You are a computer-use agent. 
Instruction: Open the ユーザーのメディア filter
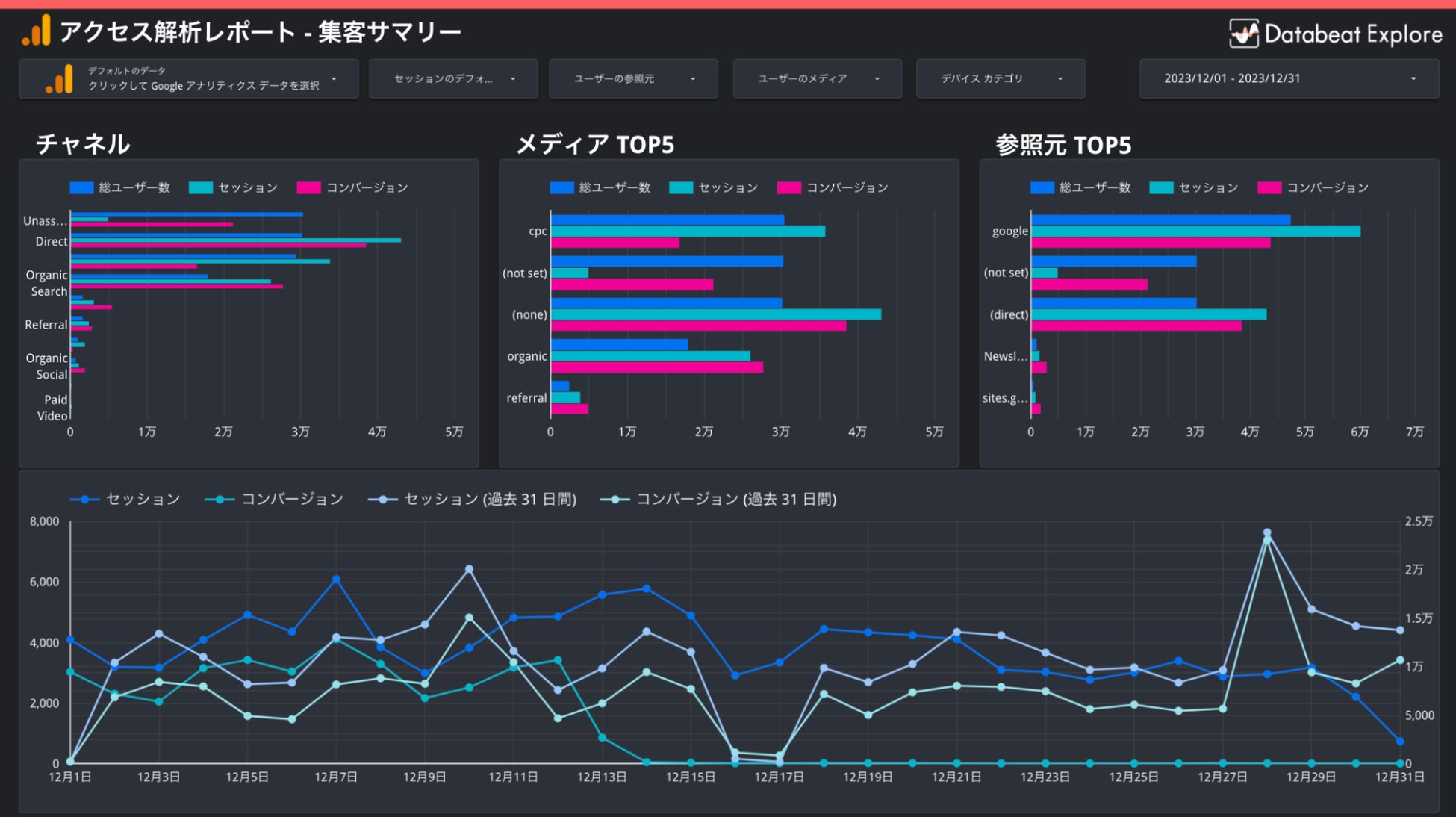point(817,79)
